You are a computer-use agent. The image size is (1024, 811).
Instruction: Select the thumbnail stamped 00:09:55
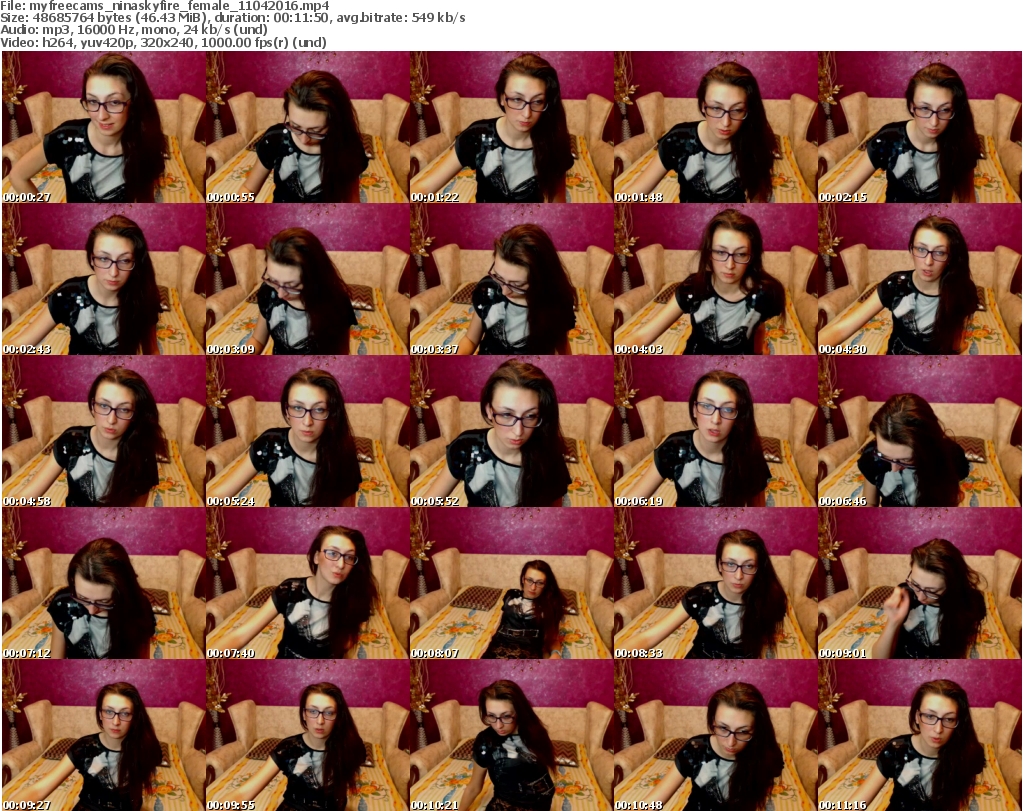tap(308, 735)
